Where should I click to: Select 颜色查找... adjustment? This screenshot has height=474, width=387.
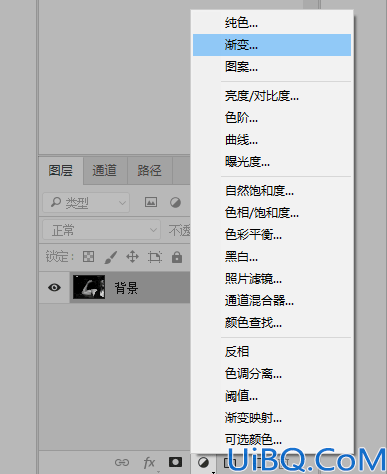272,323
